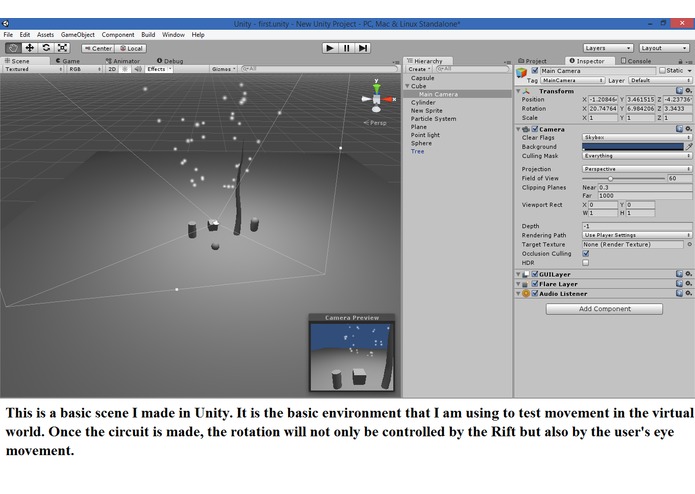The width and height of the screenshot is (695, 494).
Task: Collapse the Cube object in Hierarchy
Action: coord(407,86)
